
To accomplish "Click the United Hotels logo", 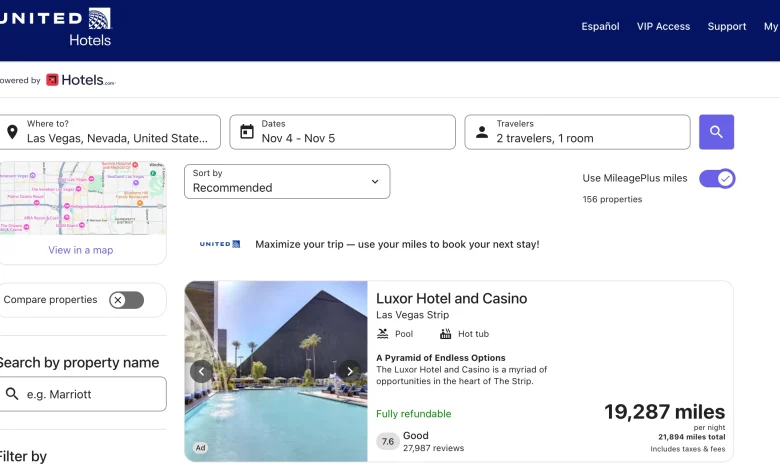I will (56, 27).
